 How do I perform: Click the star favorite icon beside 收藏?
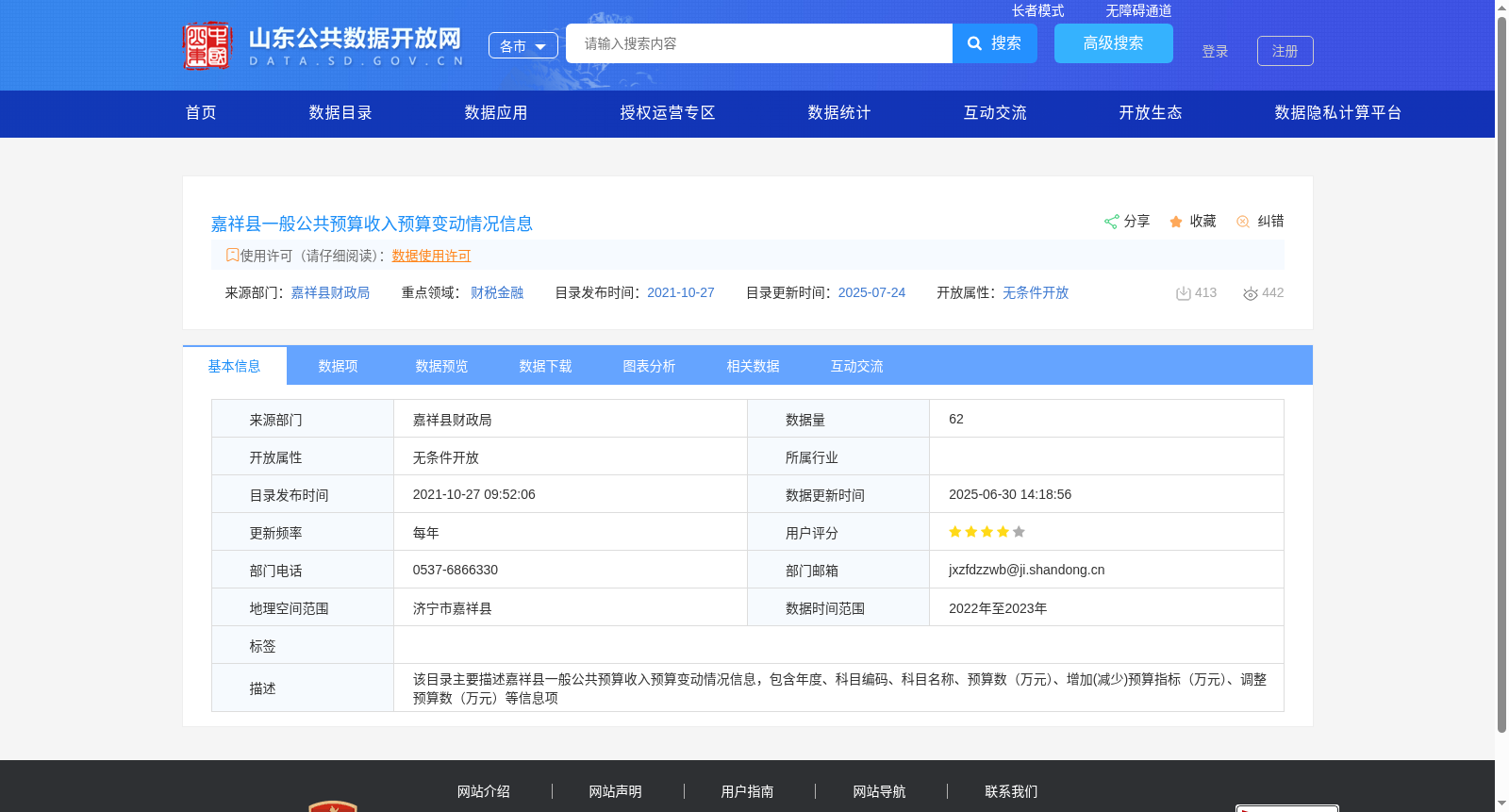[x=1176, y=222]
